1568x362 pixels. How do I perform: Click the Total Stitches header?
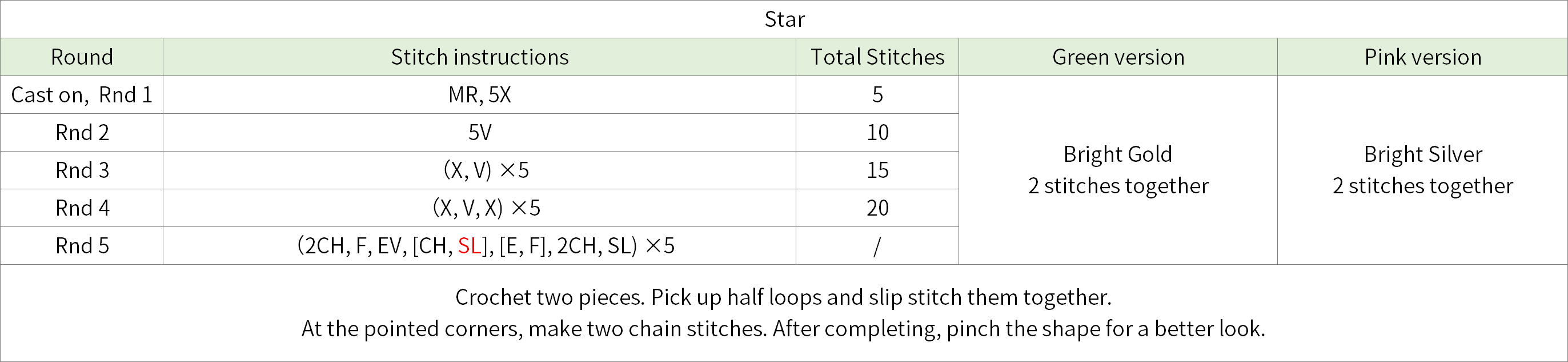tap(877, 57)
